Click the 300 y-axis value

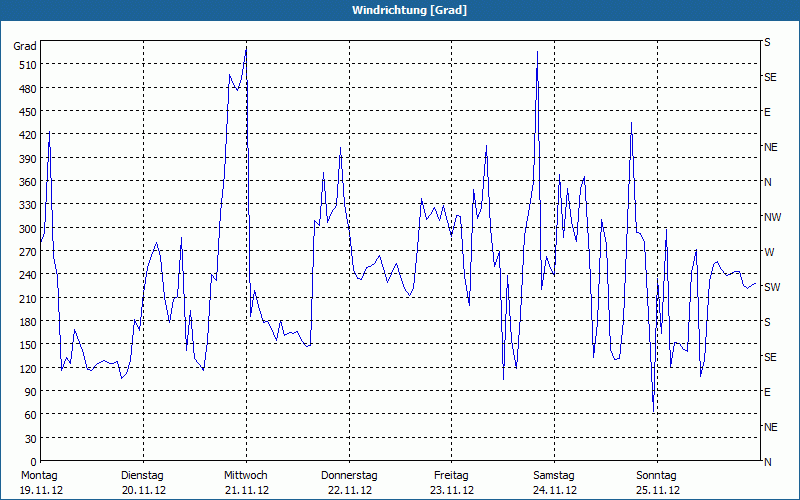coord(28,229)
